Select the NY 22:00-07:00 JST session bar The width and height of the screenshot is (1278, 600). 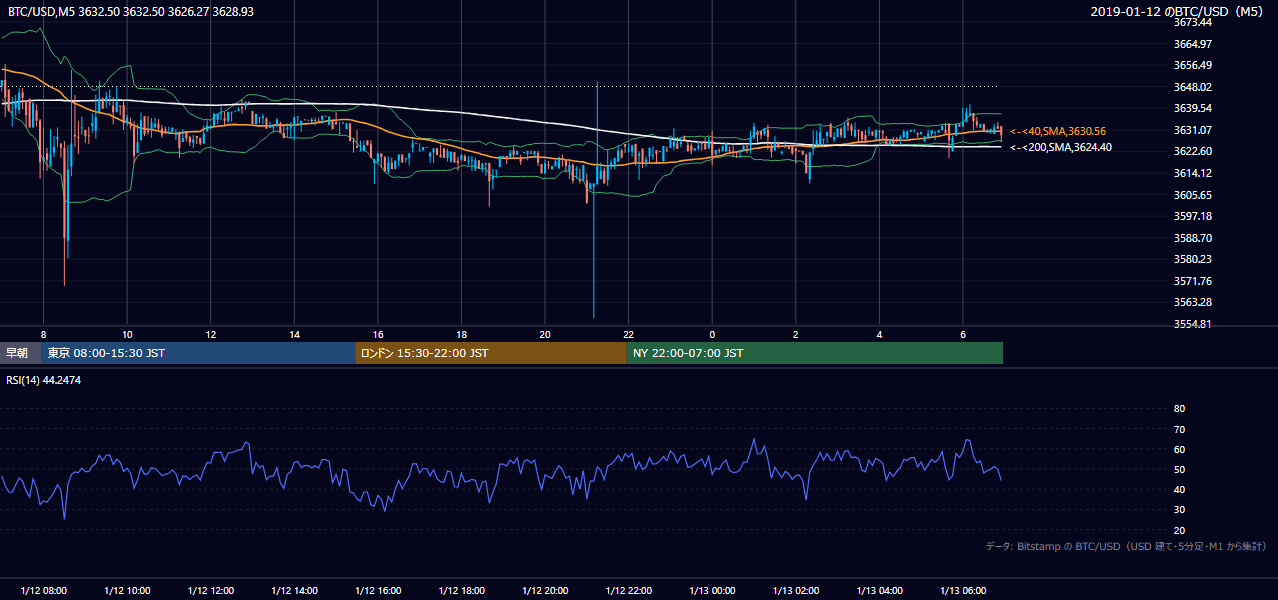point(815,353)
